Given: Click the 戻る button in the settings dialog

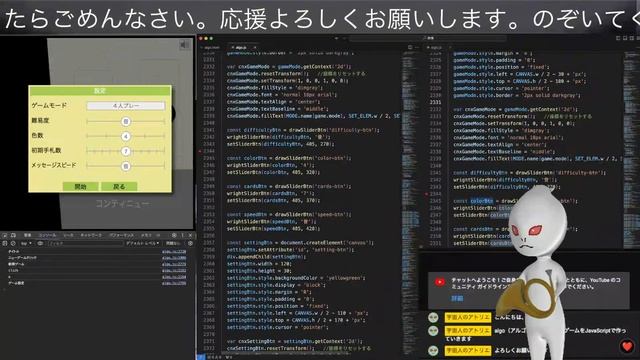Looking at the screenshot, I should [x=119, y=187].
